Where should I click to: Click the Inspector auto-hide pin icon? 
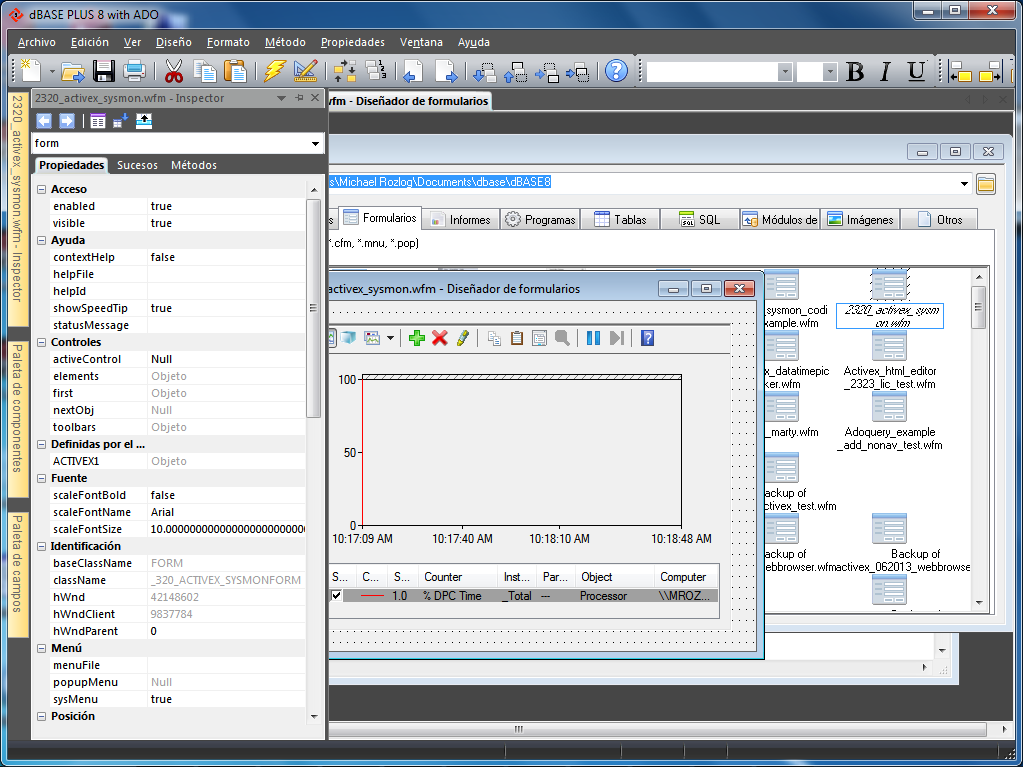coord(299,98)
